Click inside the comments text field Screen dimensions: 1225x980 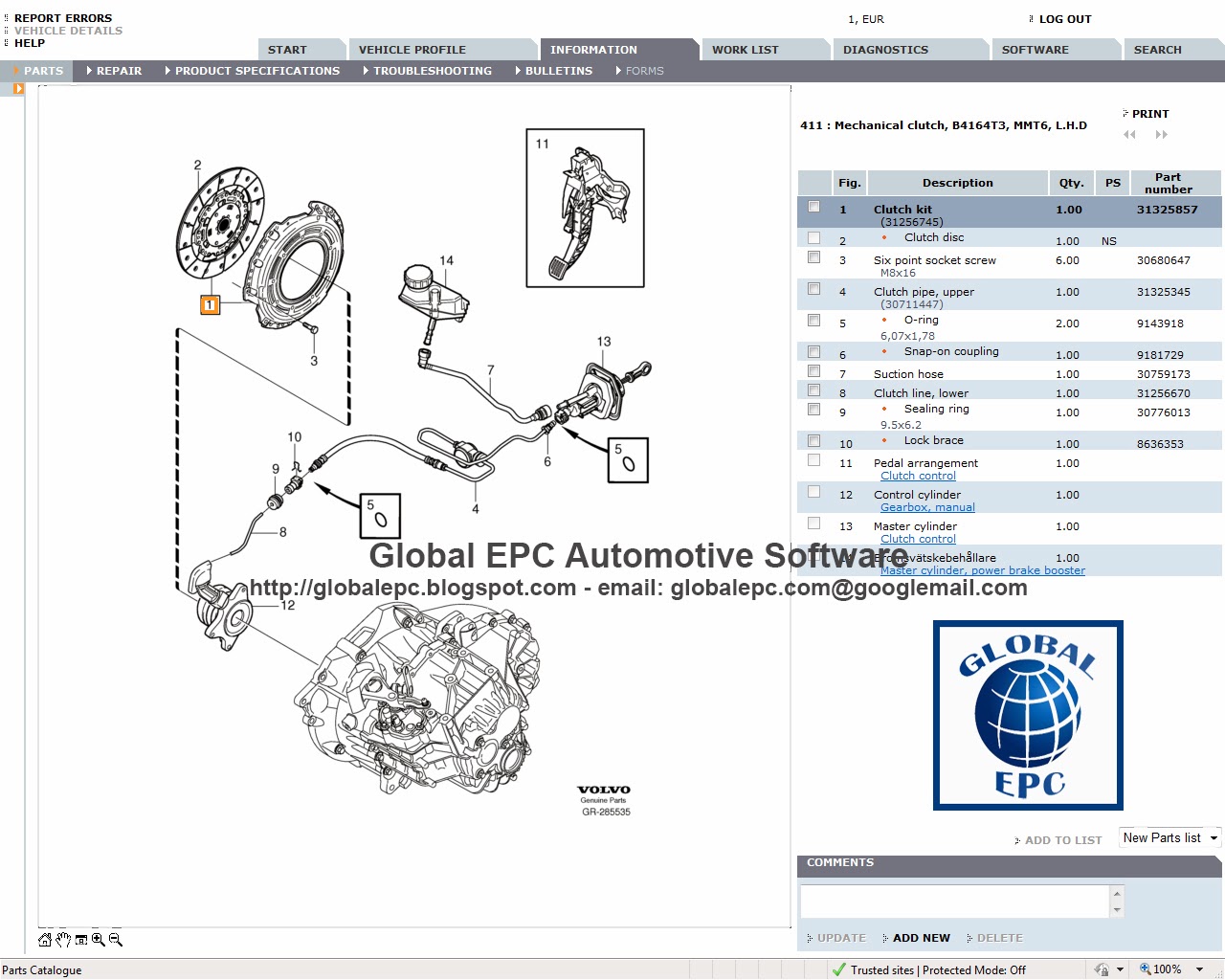954,902
